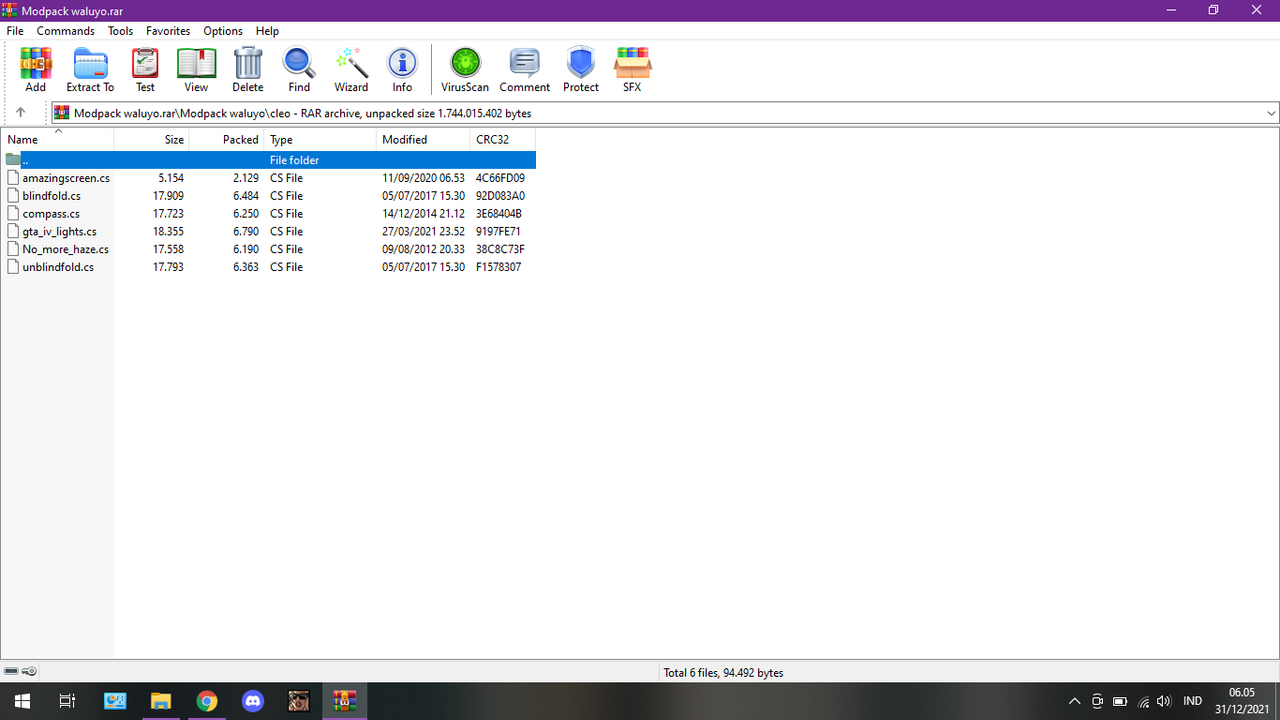Select compass.cs file
Image resolution: width=1280 pixels, height=720 pixels.
click(x=51, y=214)
